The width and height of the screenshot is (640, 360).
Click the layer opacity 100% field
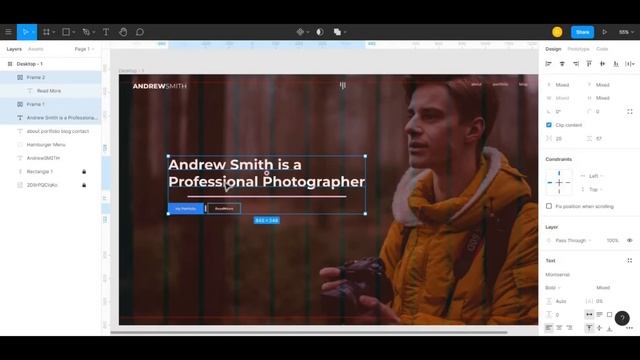(x=612, y=240)
